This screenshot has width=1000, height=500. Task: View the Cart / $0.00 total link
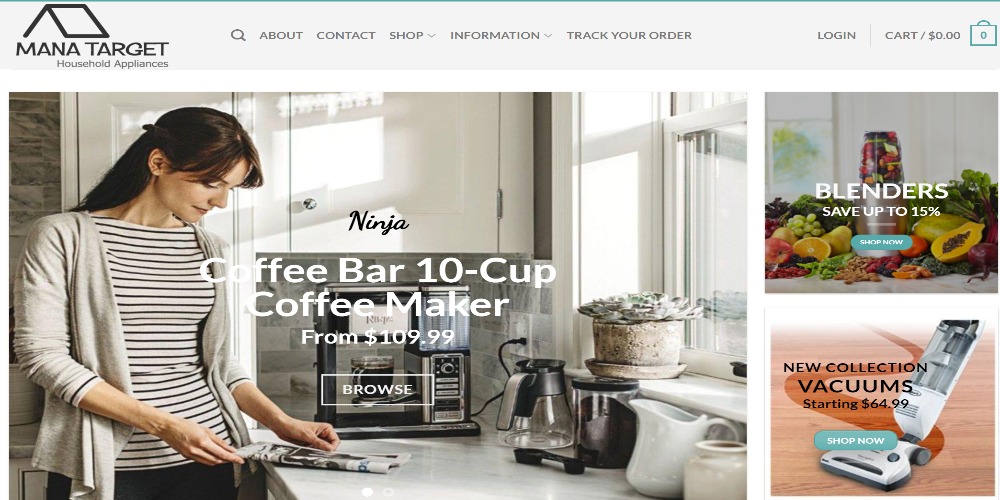pyautogui.click(x=922, y=36)
